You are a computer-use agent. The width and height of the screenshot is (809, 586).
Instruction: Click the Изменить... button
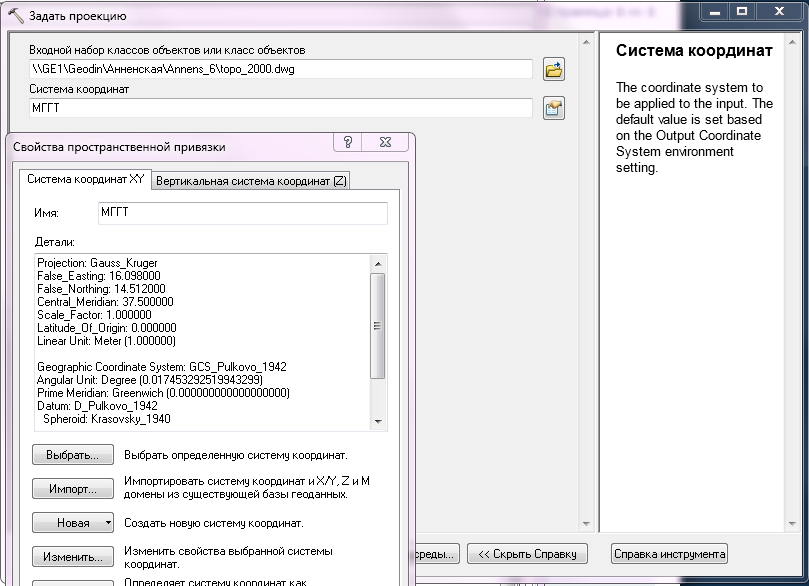click(x=73, y=557)
